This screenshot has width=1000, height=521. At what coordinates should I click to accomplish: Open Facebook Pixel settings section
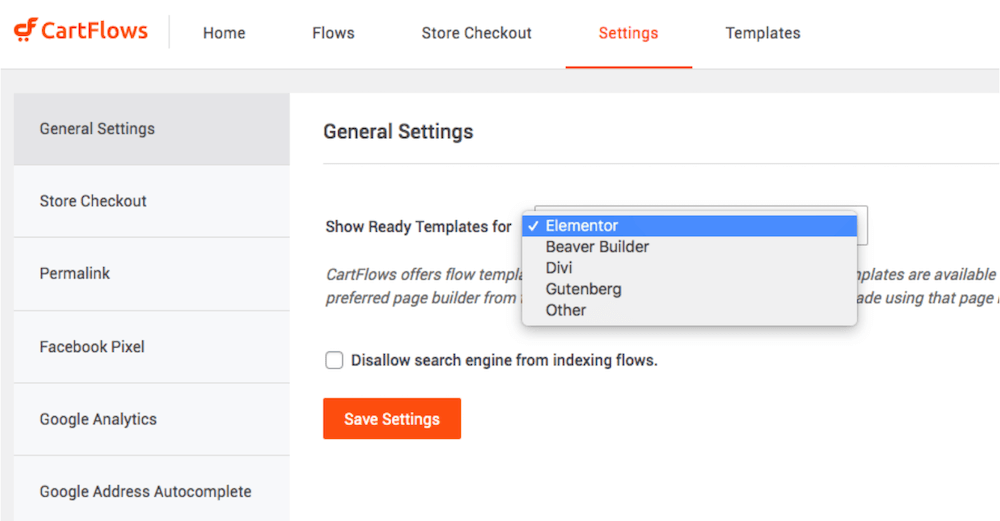point(152,347)
